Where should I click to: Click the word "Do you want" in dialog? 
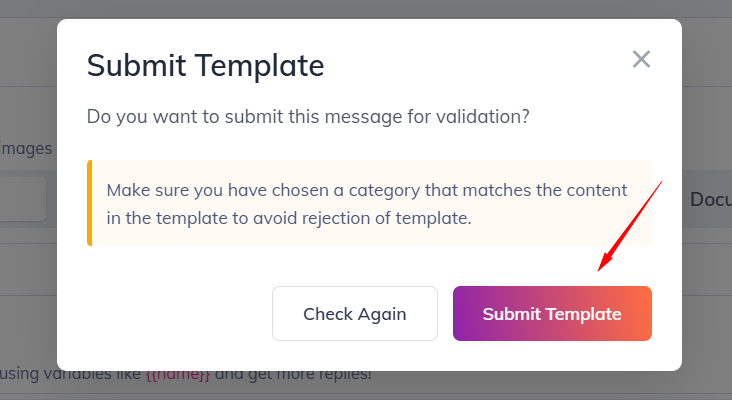point(133,117)
